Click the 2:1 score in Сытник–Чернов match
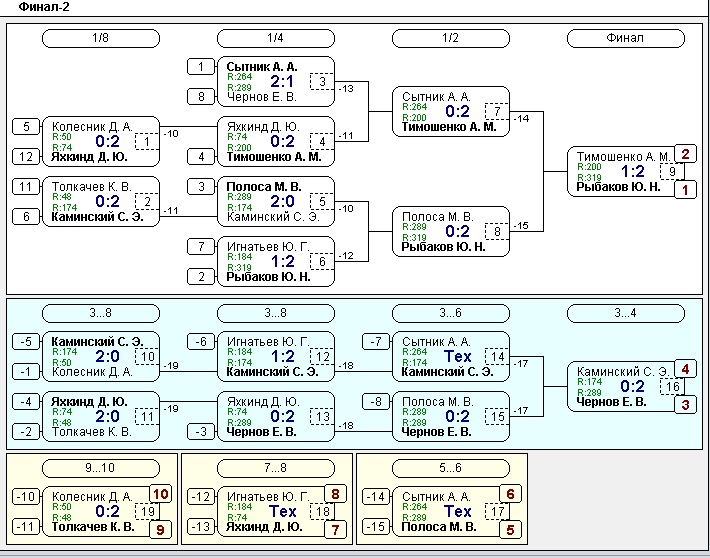 point(282,82)
